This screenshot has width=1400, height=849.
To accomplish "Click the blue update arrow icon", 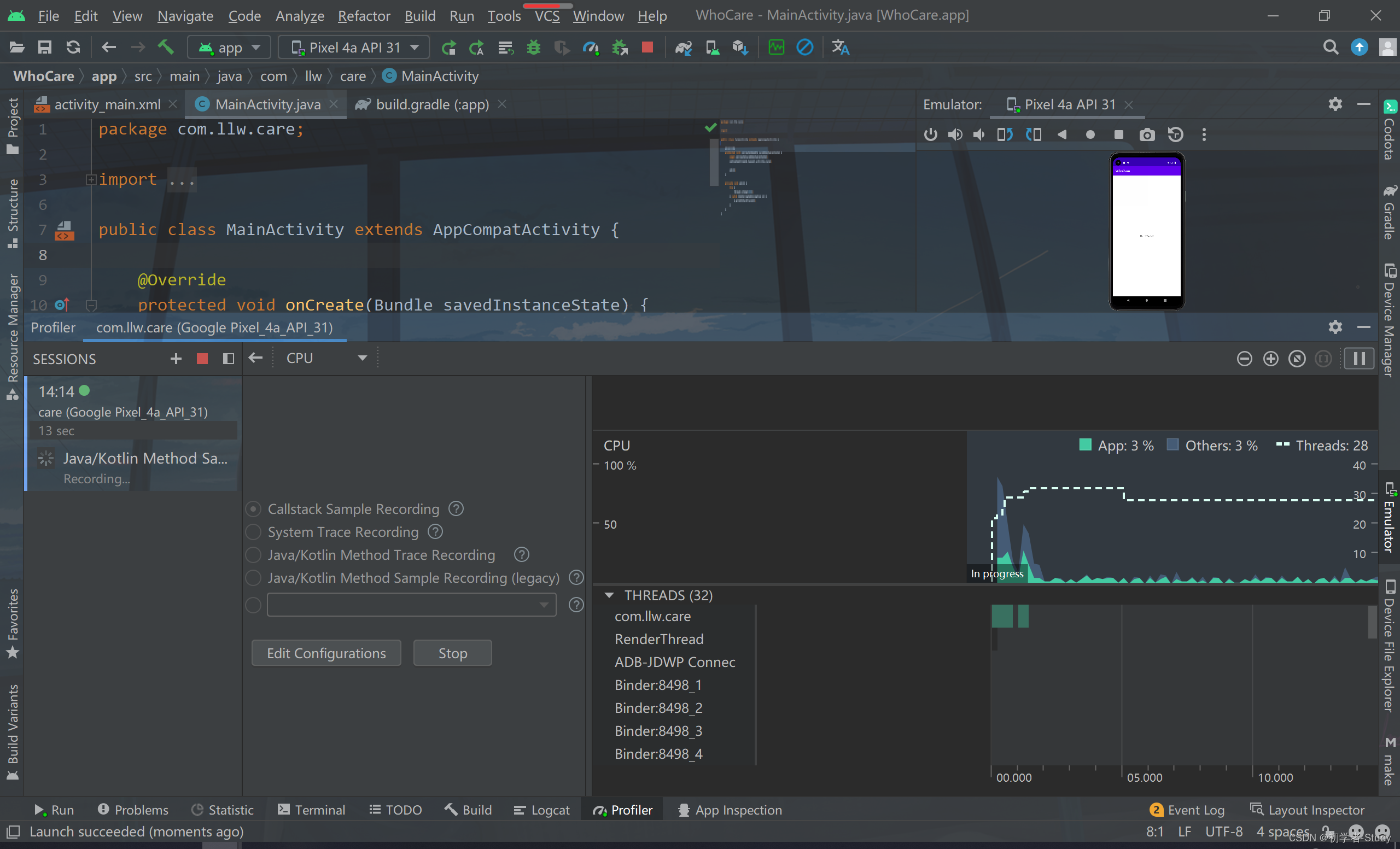I will coord(1359,48).
